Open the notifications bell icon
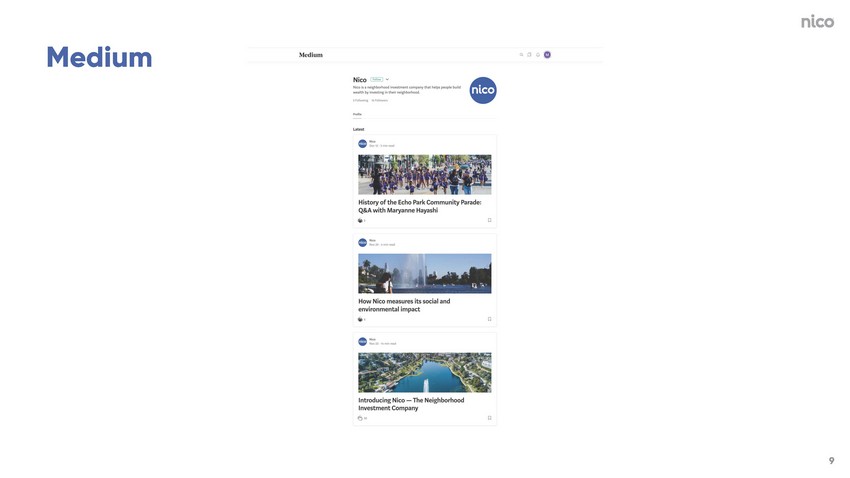Image resolution: width=850 pixels, height=478 pixels. (538, 55)
